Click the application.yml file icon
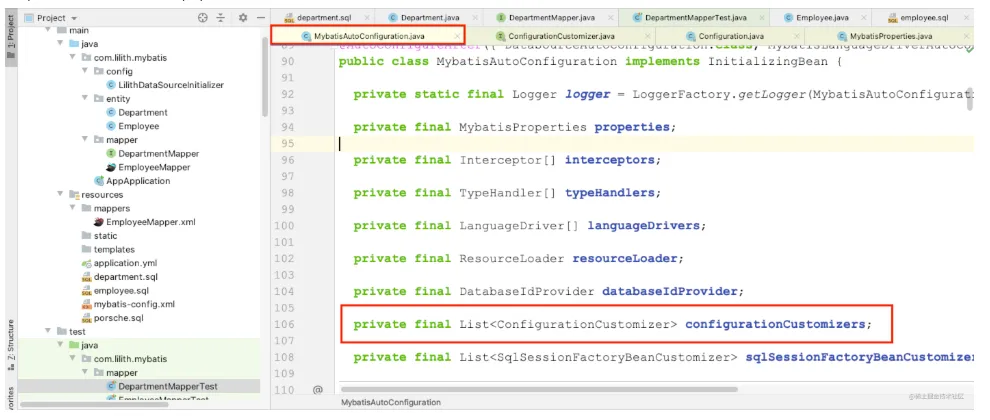The width and height of the screenshot is (990, 420). (x=86, y=263)
